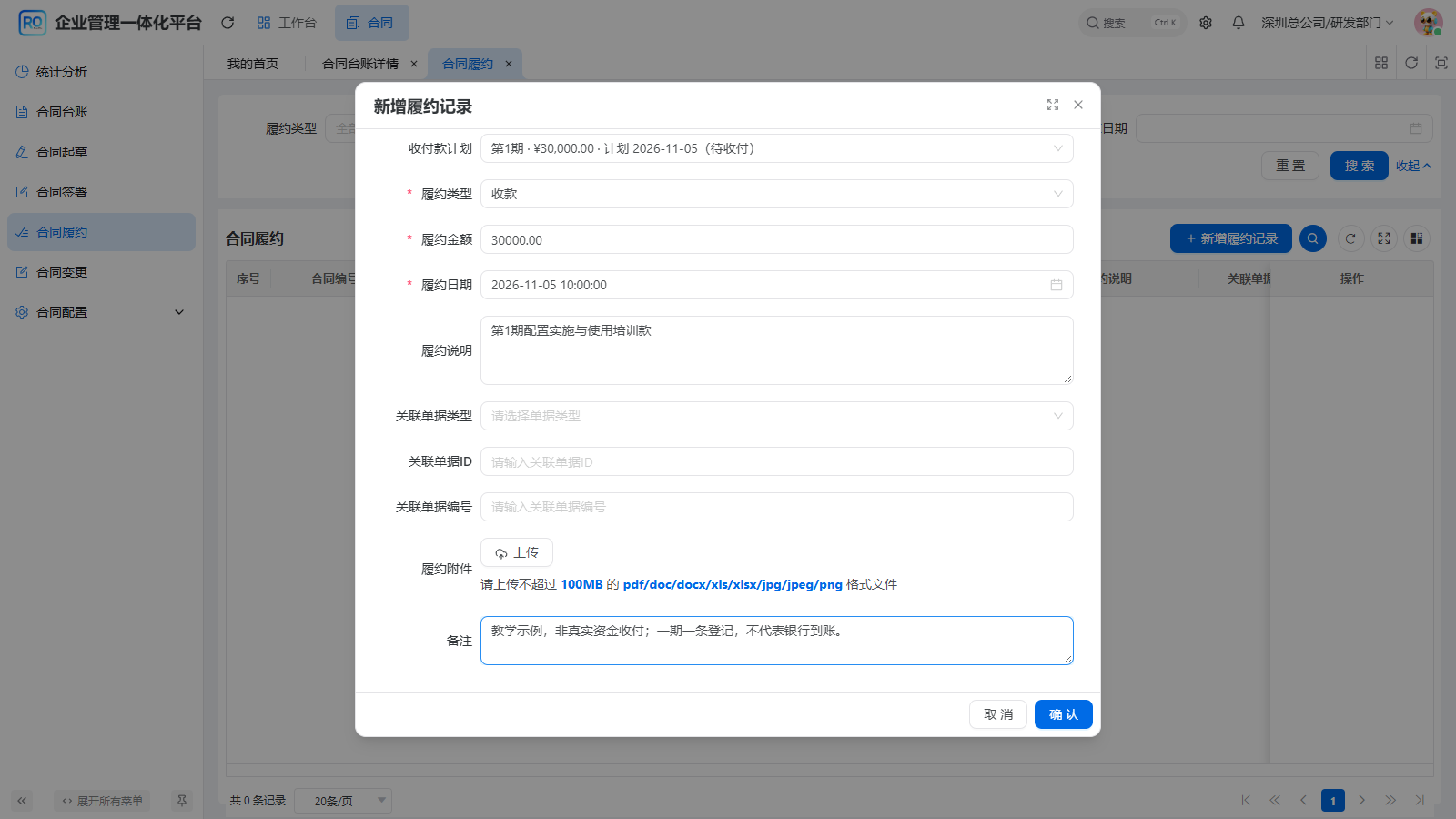Viewport: 1456px width, 819px height.
Task: Close the 合同台账详情 tab
Action: (414, 64)
